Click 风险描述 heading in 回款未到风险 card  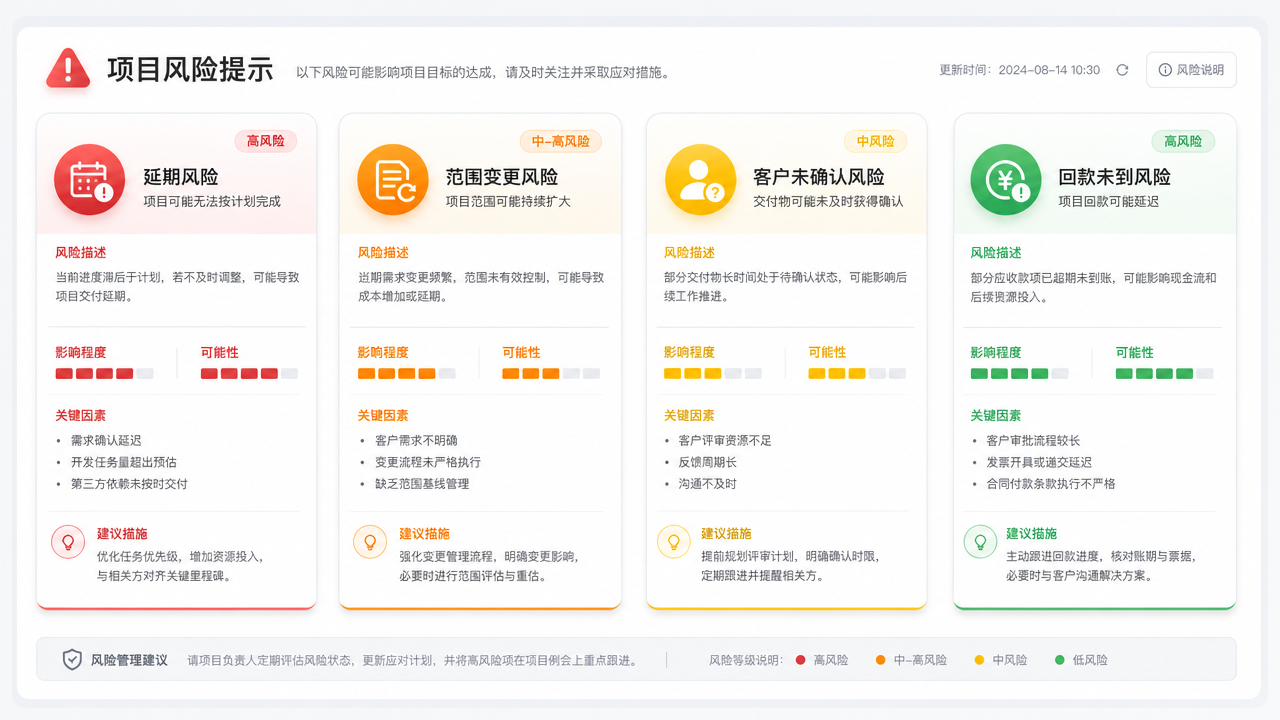click(x=996, y=253)
